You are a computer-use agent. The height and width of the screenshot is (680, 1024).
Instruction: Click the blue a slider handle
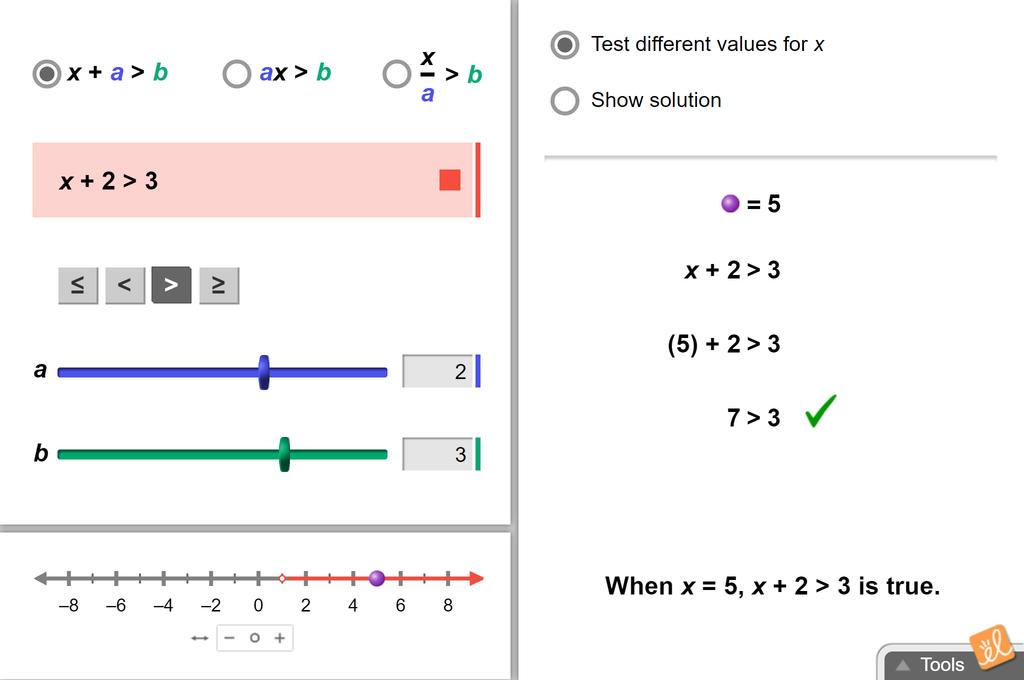[264, 372]
